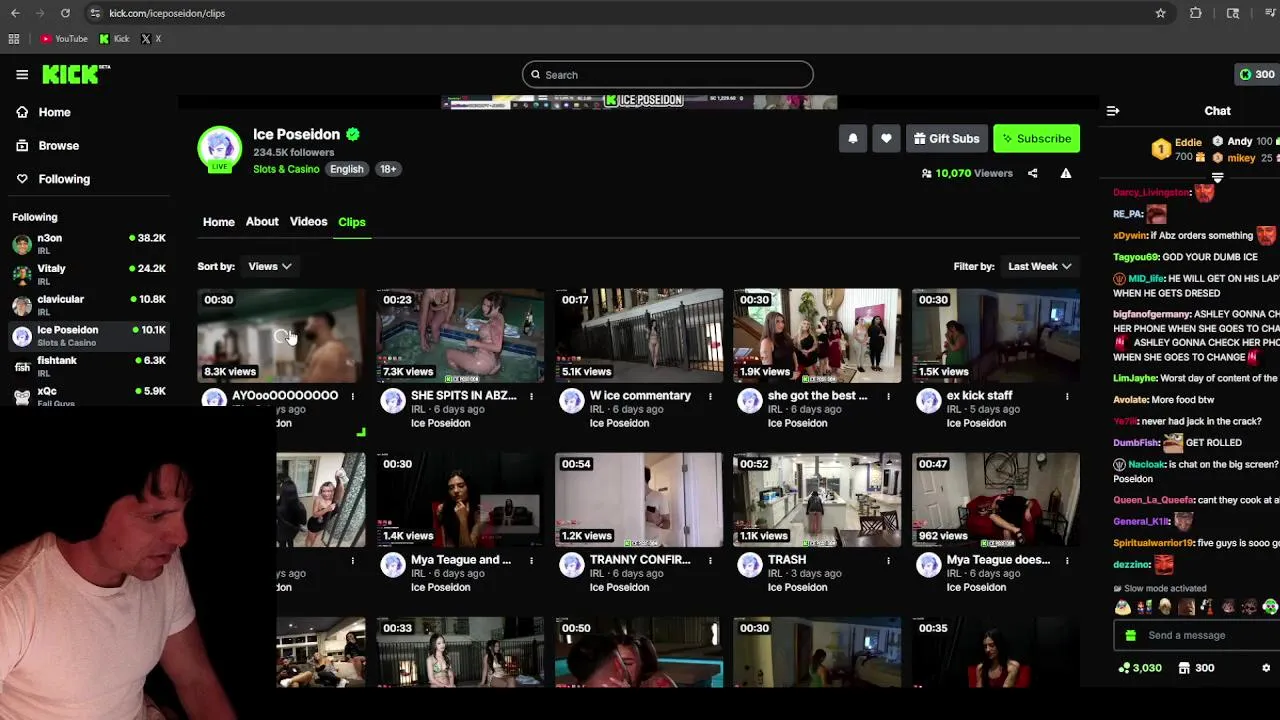Screen dimensions: 1280x720
Task: Open chat settings gear
Action: [x=1266, y=668]
